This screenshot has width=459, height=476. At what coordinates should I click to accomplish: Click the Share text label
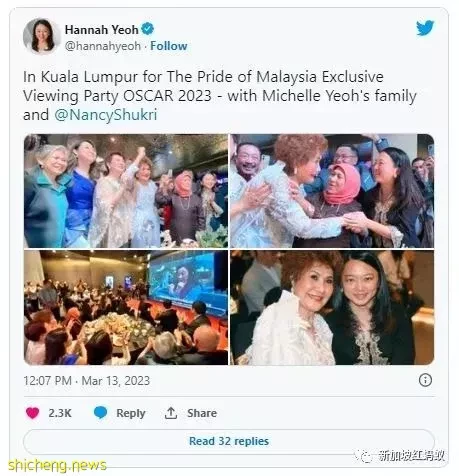pyautogui.click(x=202, y=413)
